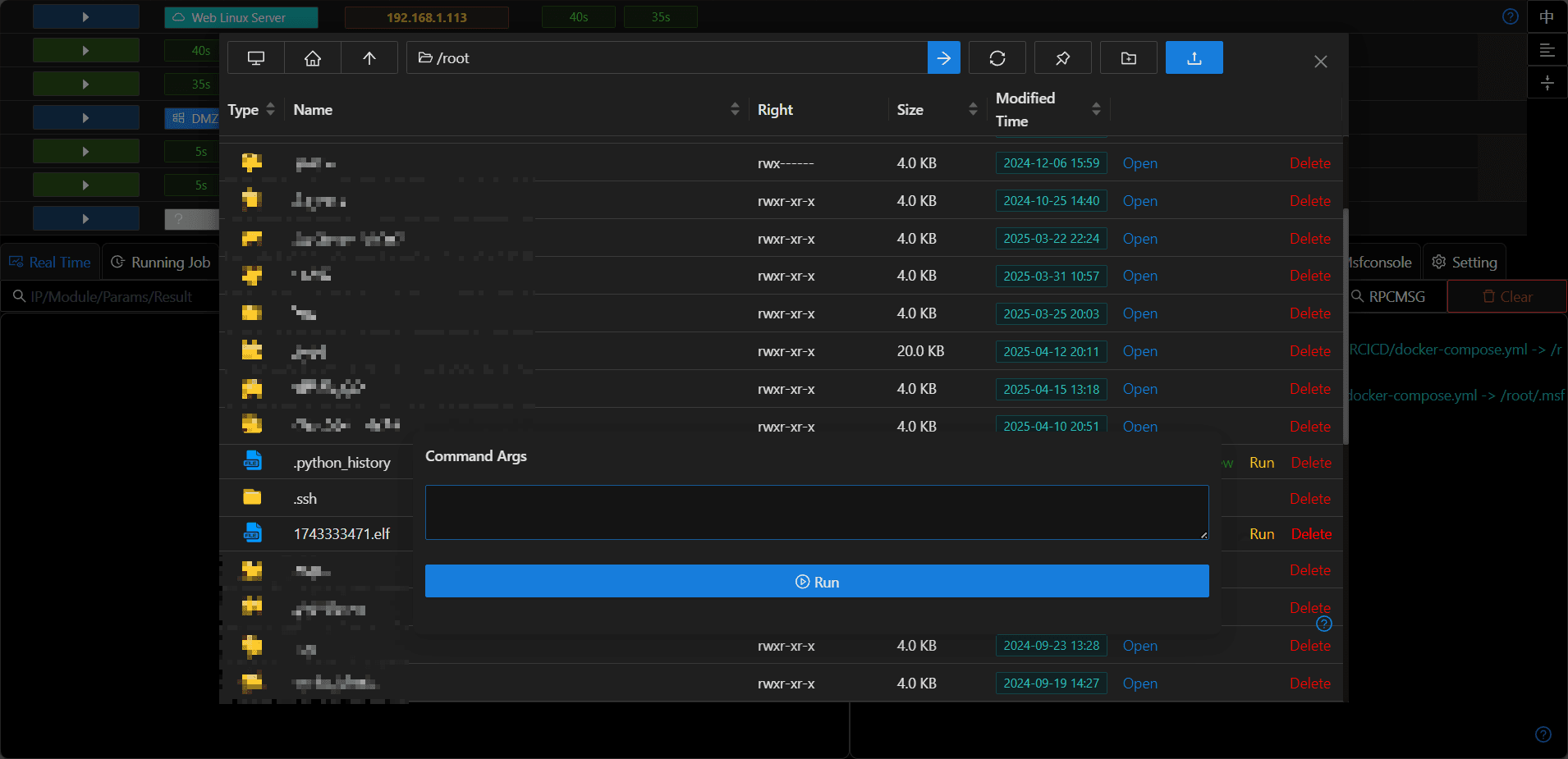Click the 192.168.1.113 IP tag
The image size is (1568, 759).
tap(427, 17)
